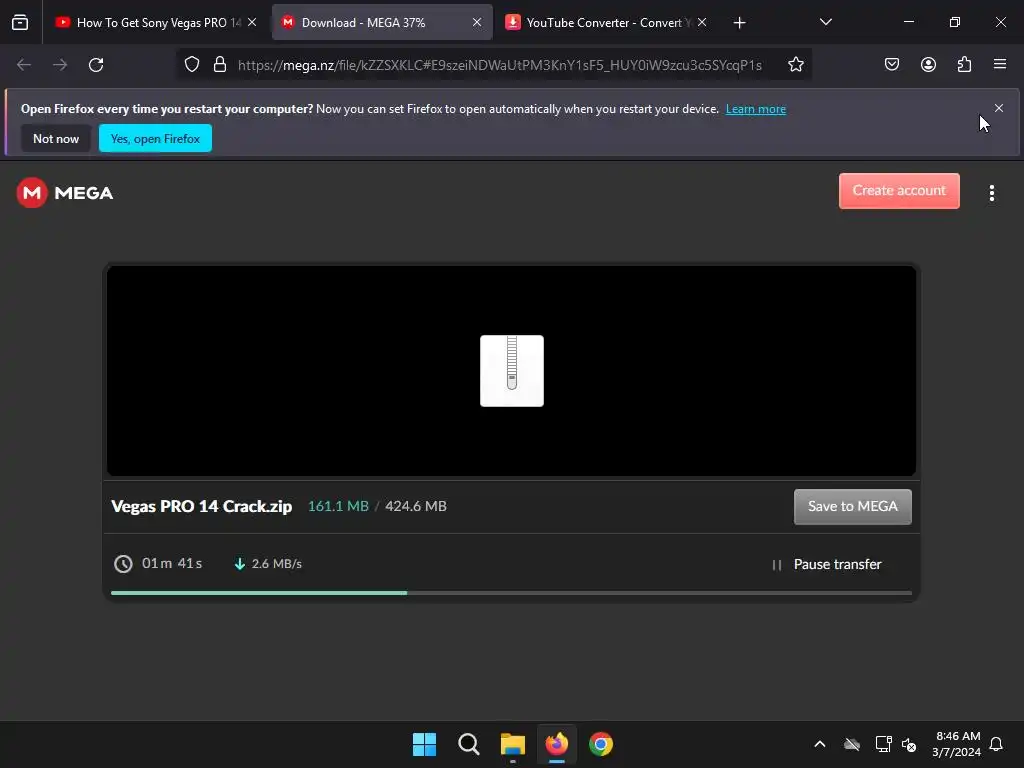1024x768 pixels.
Task: Open File Explorer from the taskbar
Action: 513,744
